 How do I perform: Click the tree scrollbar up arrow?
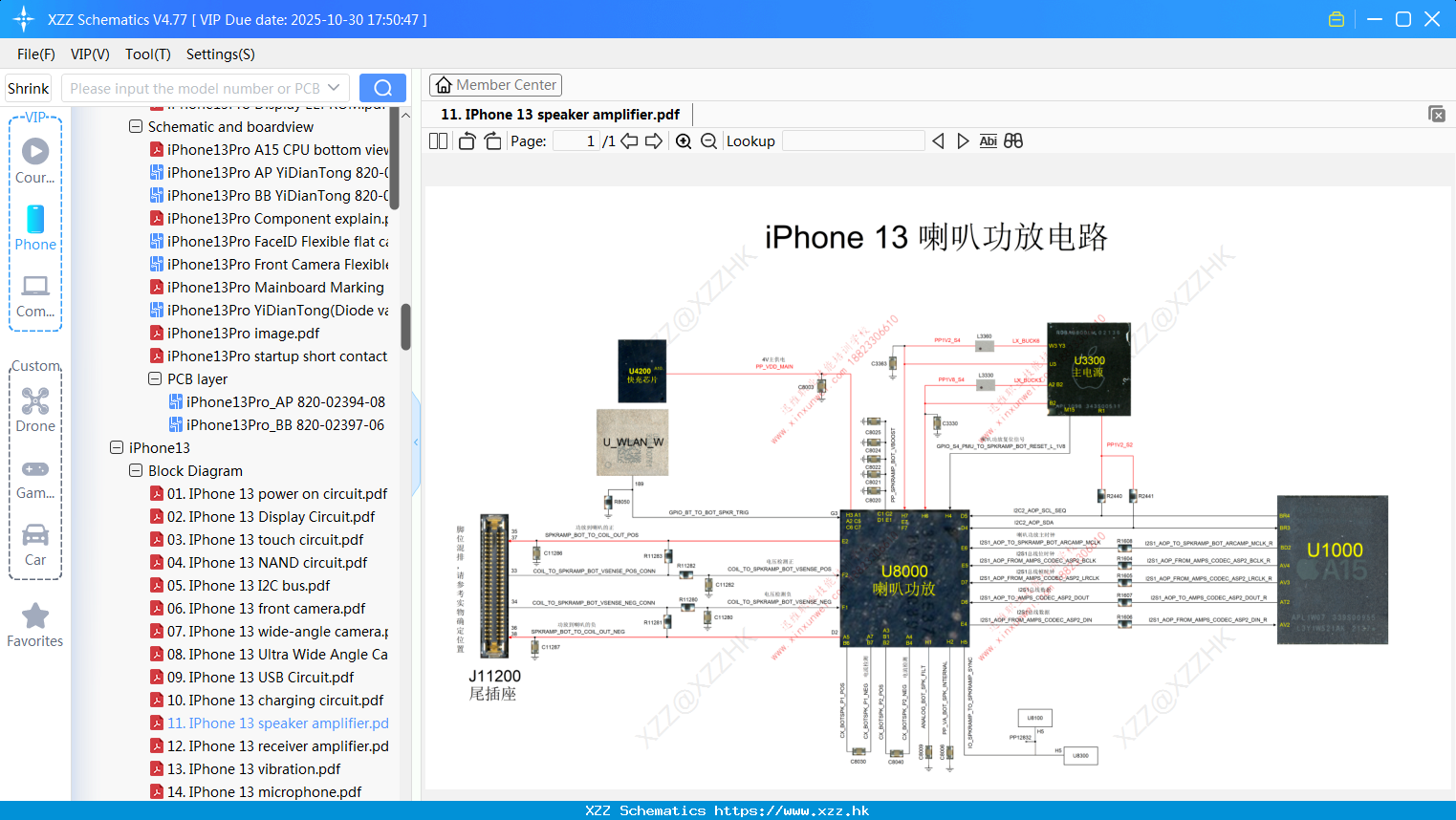coord(405,115)
